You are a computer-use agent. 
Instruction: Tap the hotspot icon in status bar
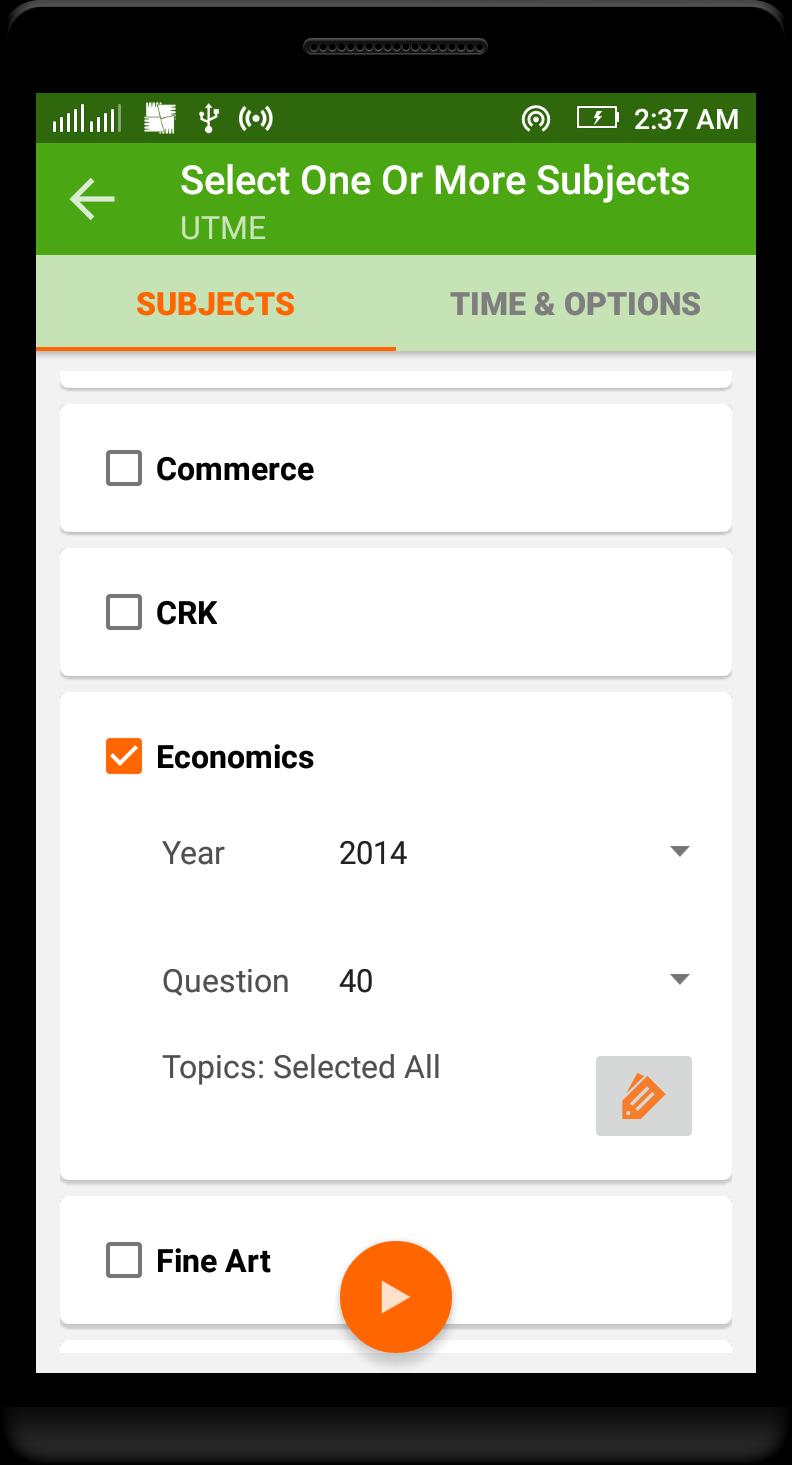click(255, 119)
